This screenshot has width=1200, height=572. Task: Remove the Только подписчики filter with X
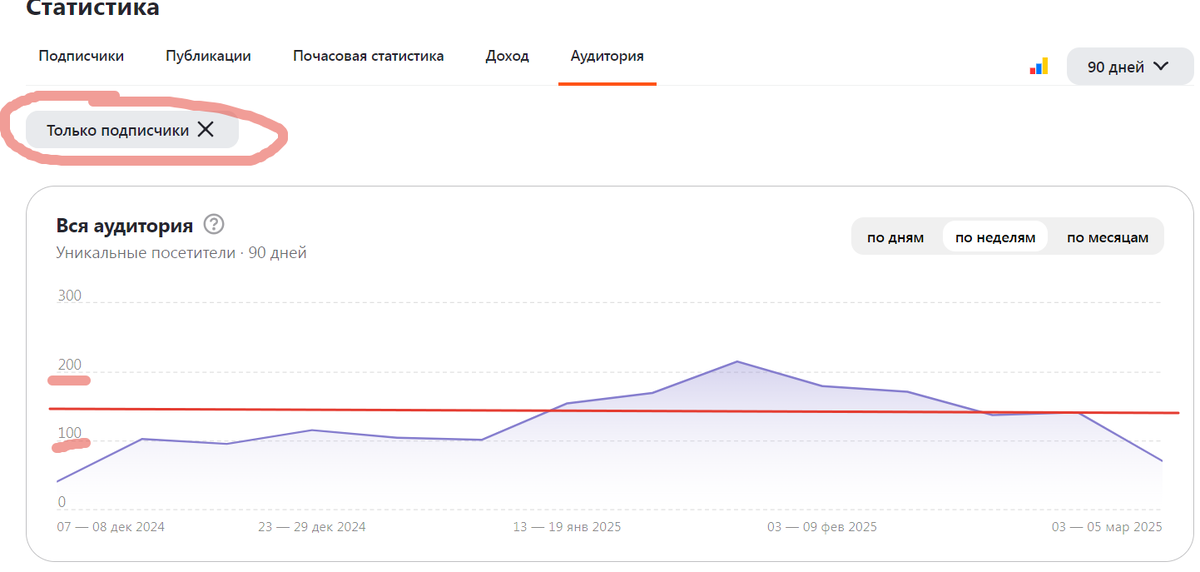click(206, 129)
